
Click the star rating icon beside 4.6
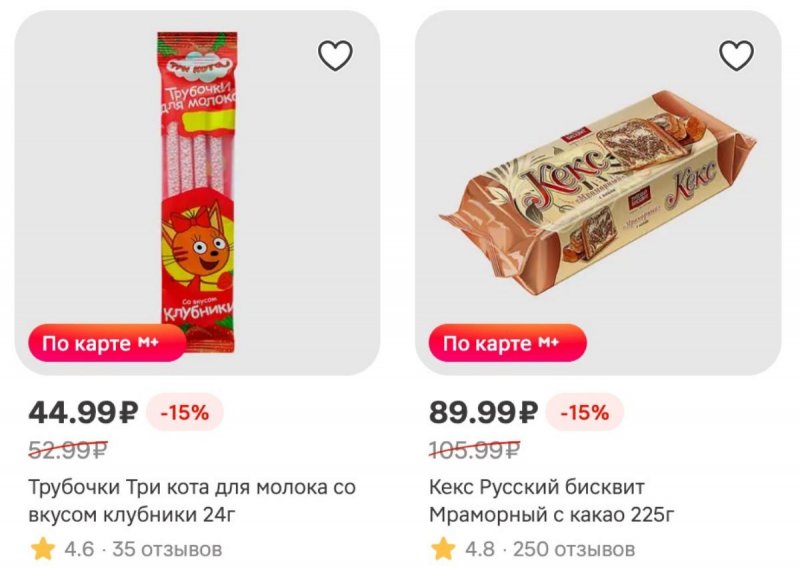(43, 549)
